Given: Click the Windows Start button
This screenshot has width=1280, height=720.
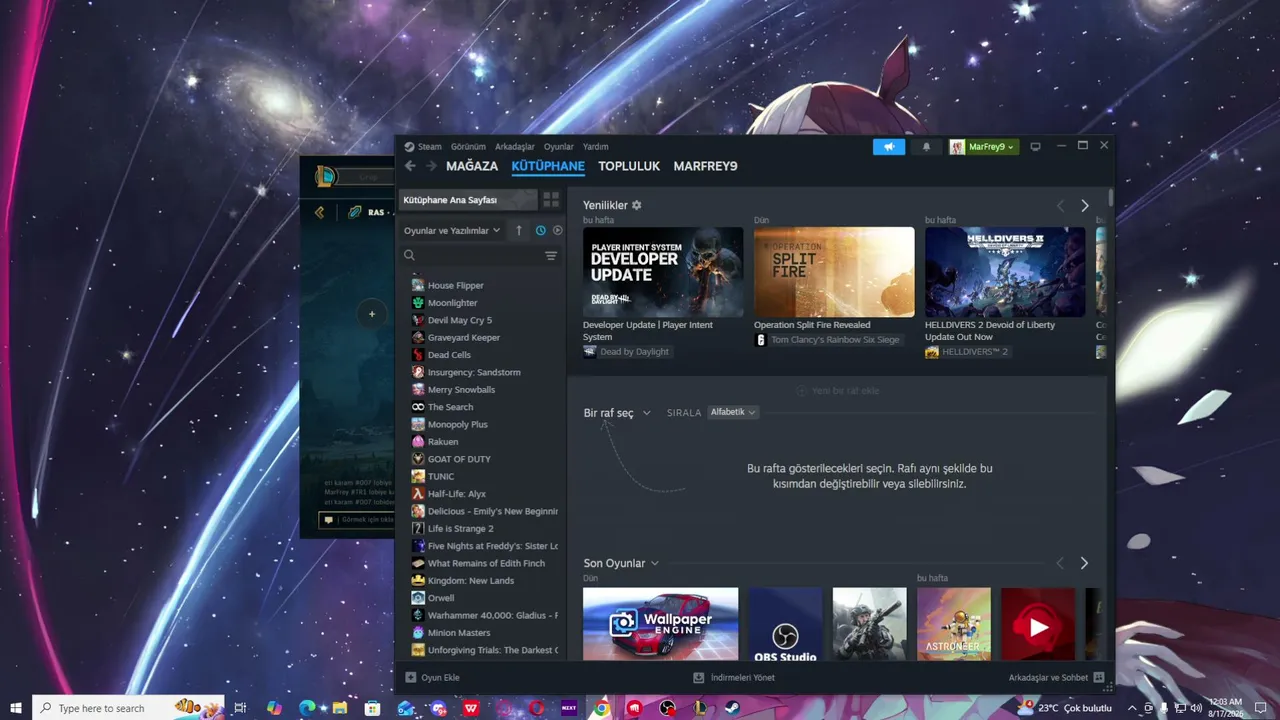Looking at the screenshot, I should coord(15,708).
